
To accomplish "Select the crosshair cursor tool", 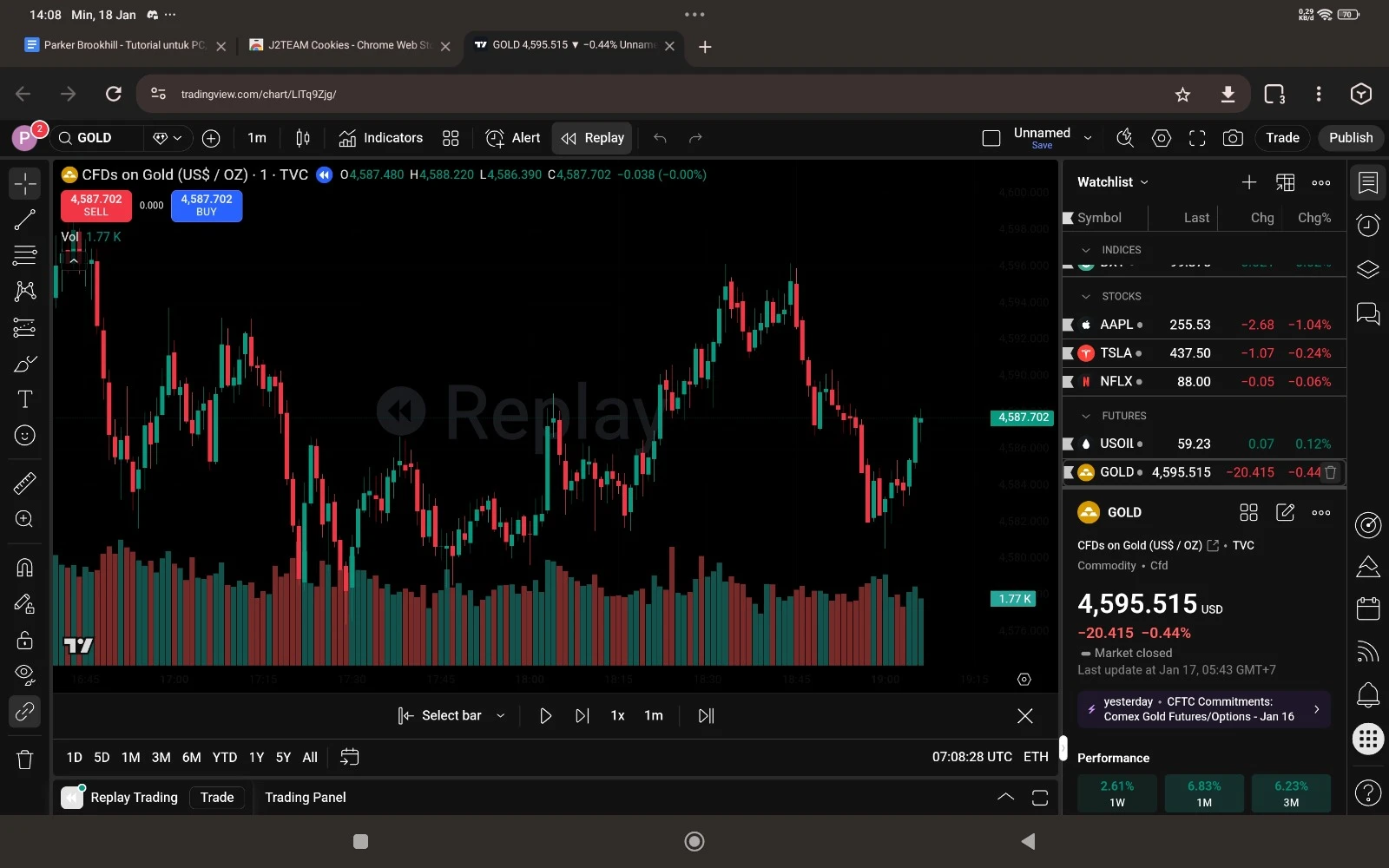I will point(25,183).
